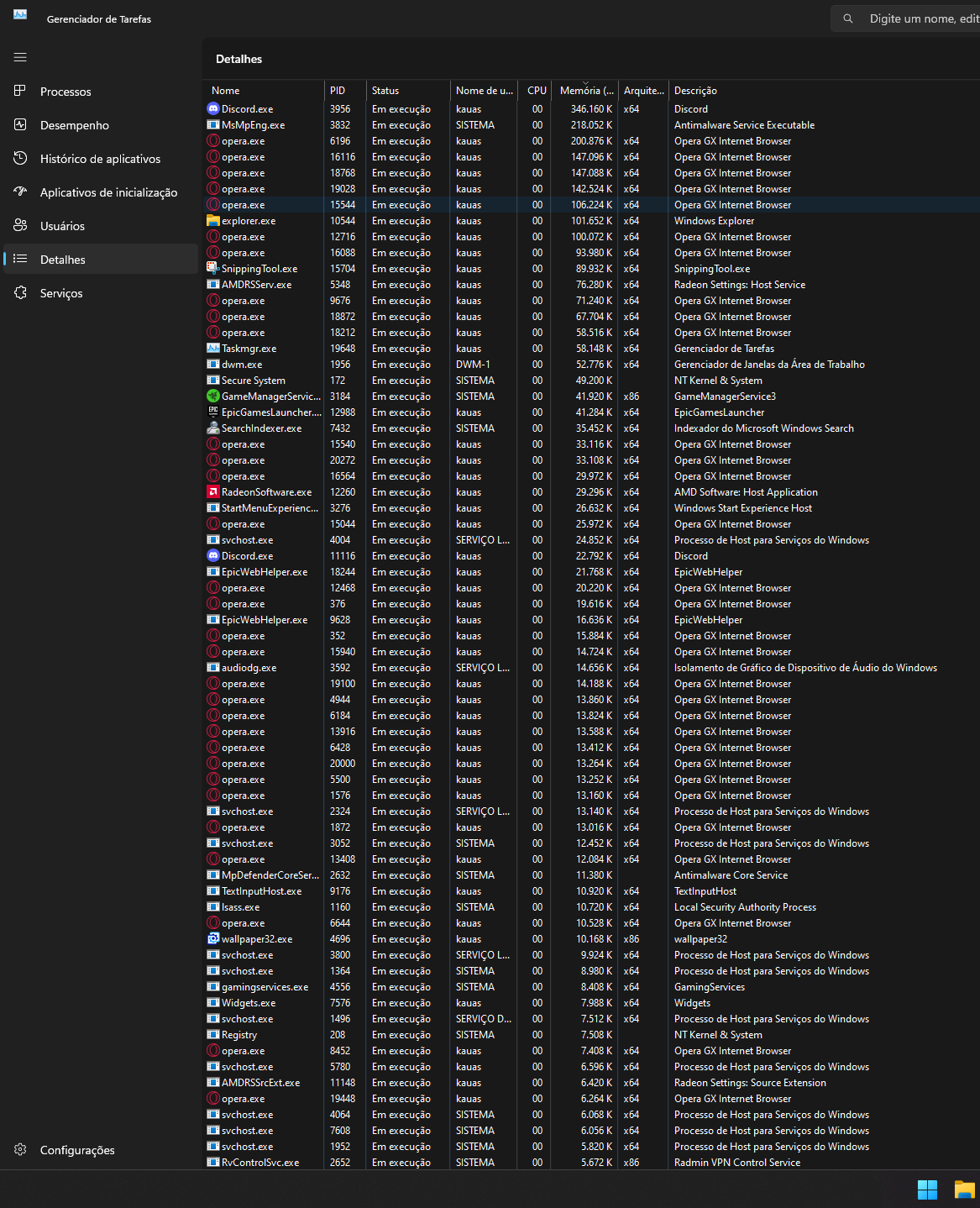The width and height of the screenshot is (980, 1208).
Task: Sort by the Nome de usuário column header
Action: pos(484,90)
